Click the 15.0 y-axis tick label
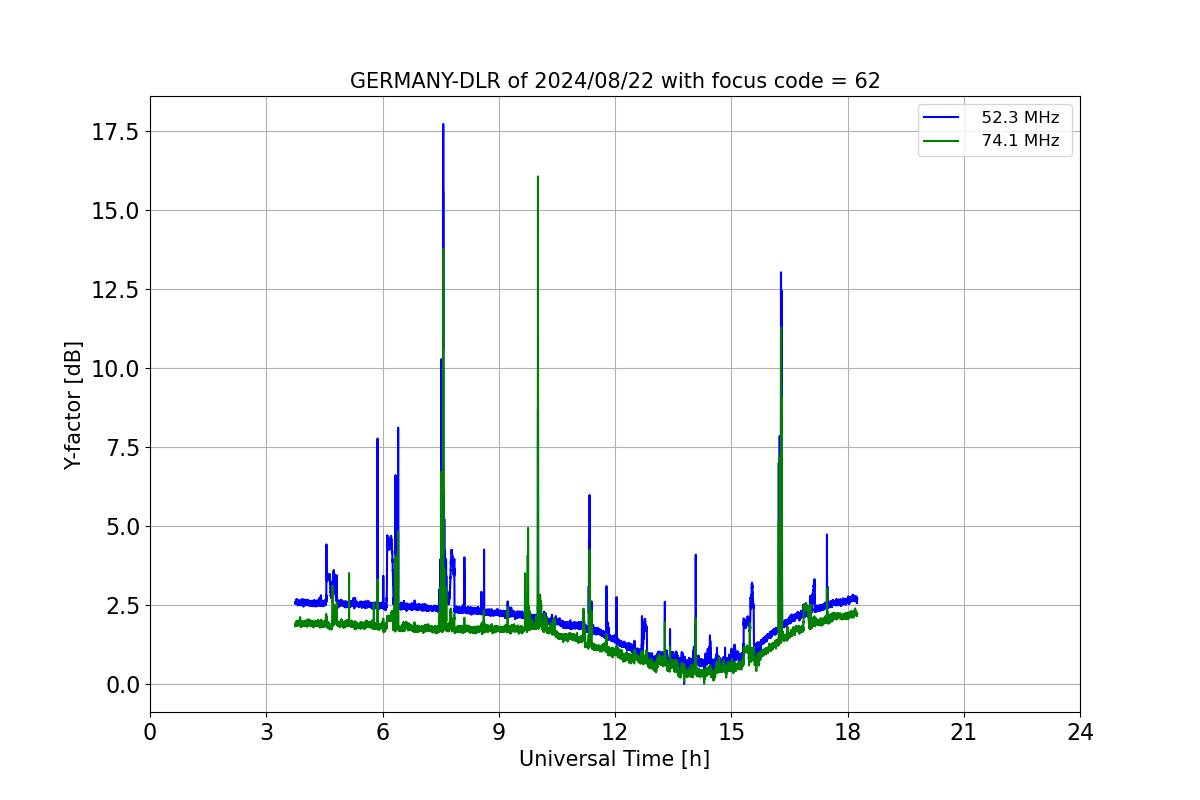Screen dimensions: 1200x800 coord(116,211)
